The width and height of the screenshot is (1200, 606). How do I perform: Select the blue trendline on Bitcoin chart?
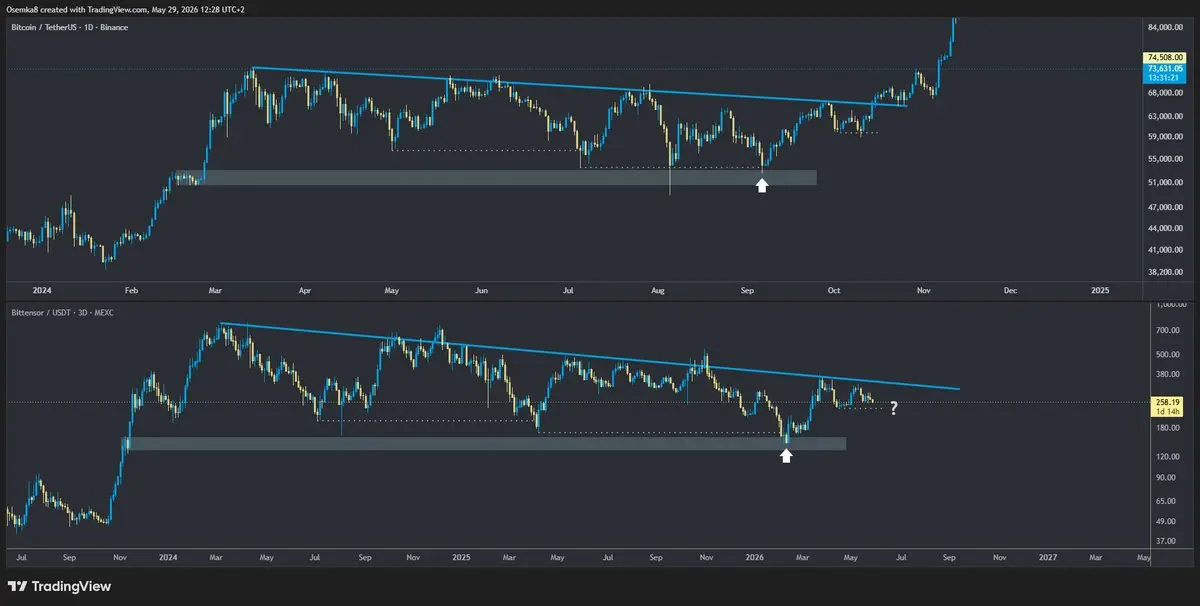point(580,86)
